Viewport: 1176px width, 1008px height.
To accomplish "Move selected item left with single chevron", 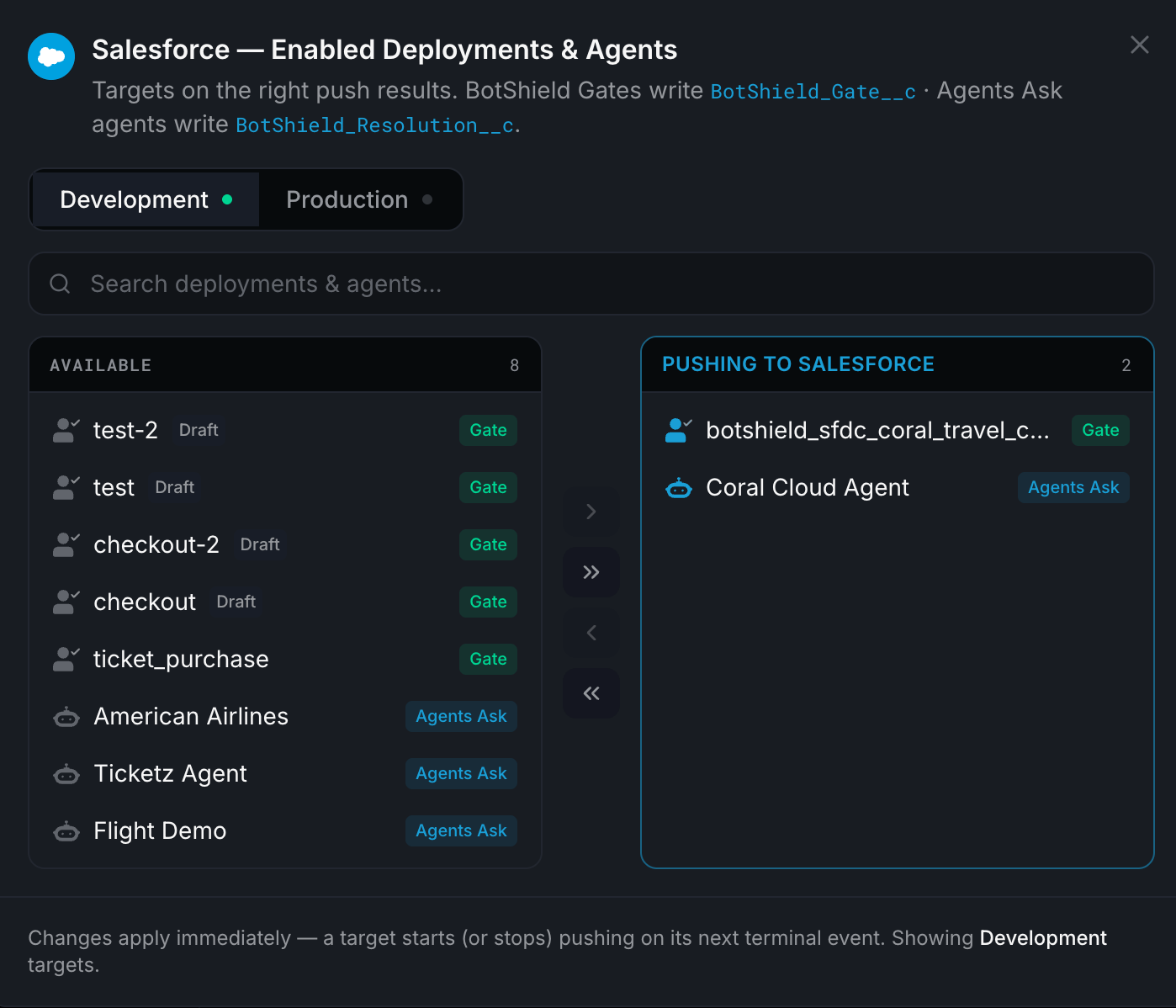I will point(591,633).
